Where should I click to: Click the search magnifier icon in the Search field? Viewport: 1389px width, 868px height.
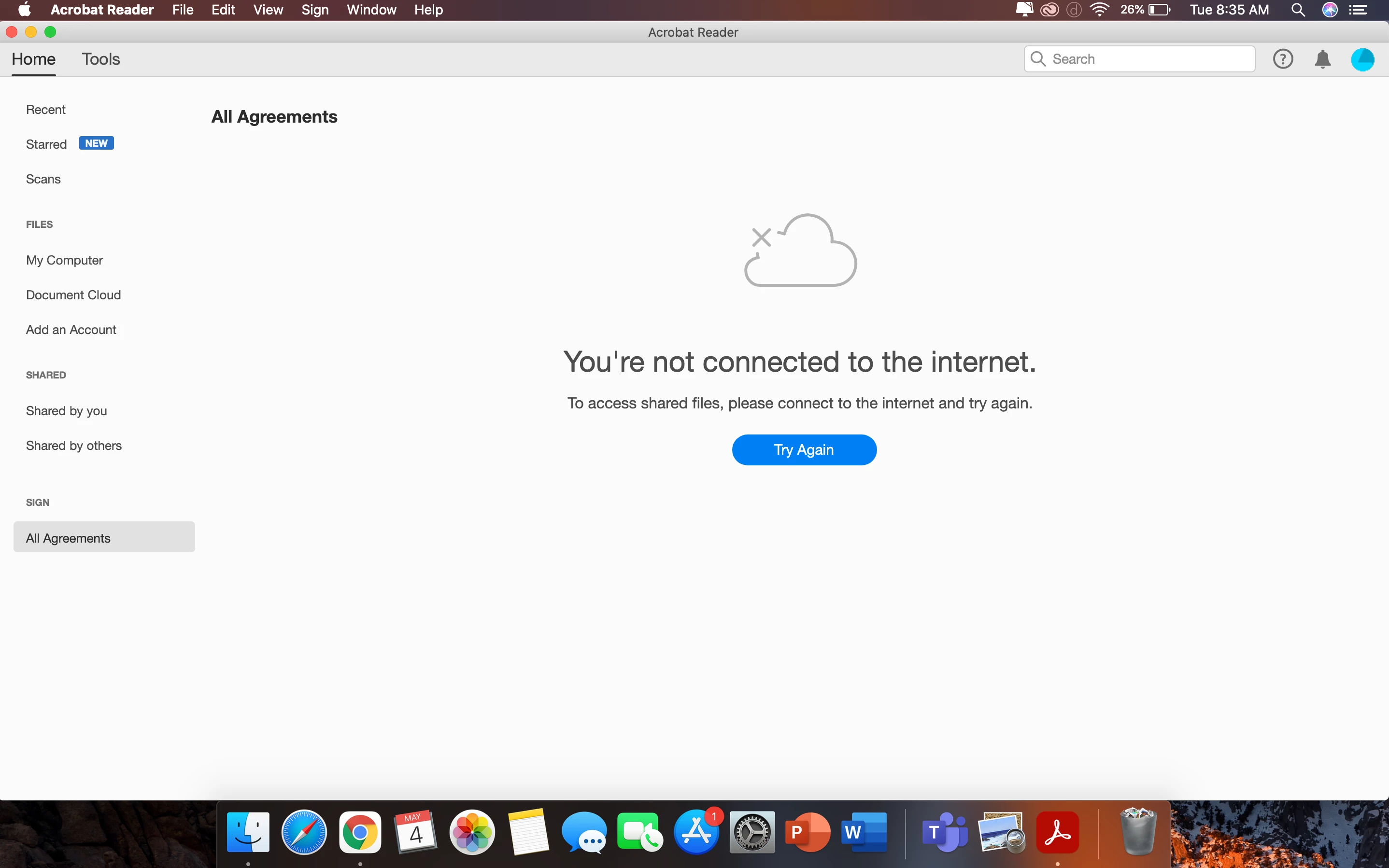[1037, 59]
